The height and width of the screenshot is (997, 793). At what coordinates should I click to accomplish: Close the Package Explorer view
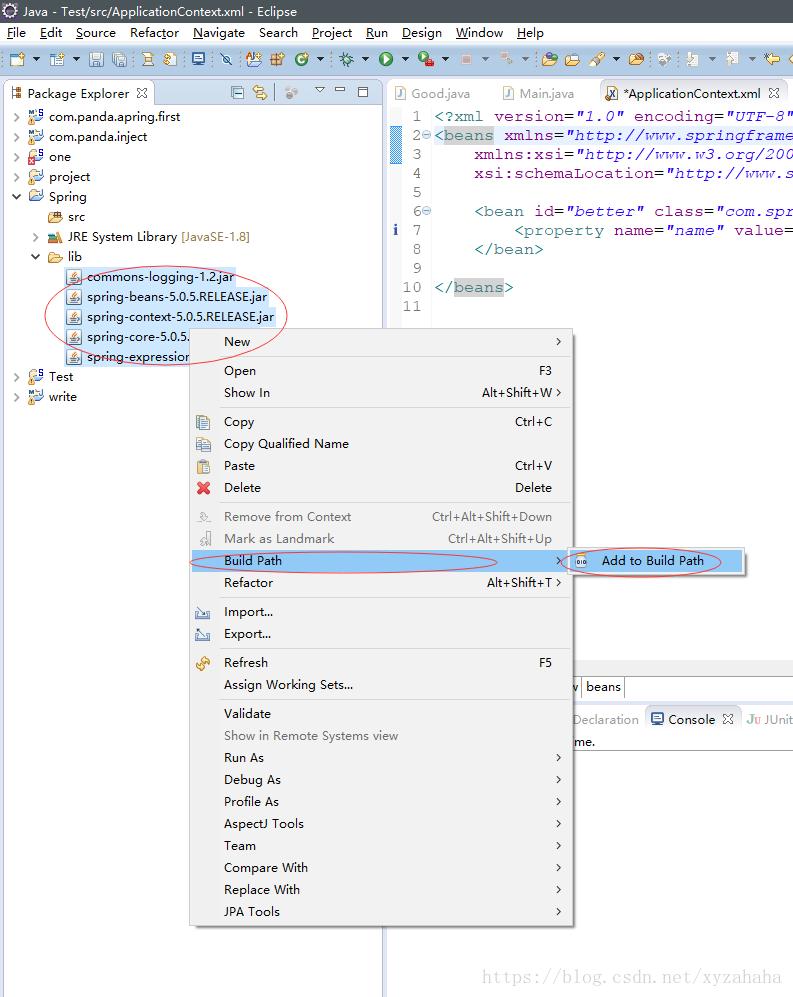point(142,93)
